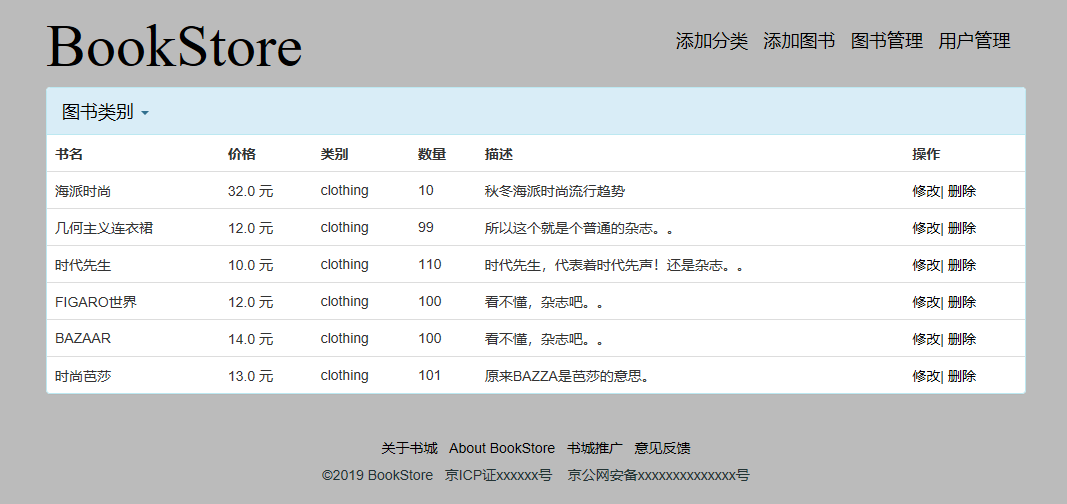Screen dimensions: 1067x504
Task: Click the clothing category of 海派时尚
Action: [x=344, y=190]
